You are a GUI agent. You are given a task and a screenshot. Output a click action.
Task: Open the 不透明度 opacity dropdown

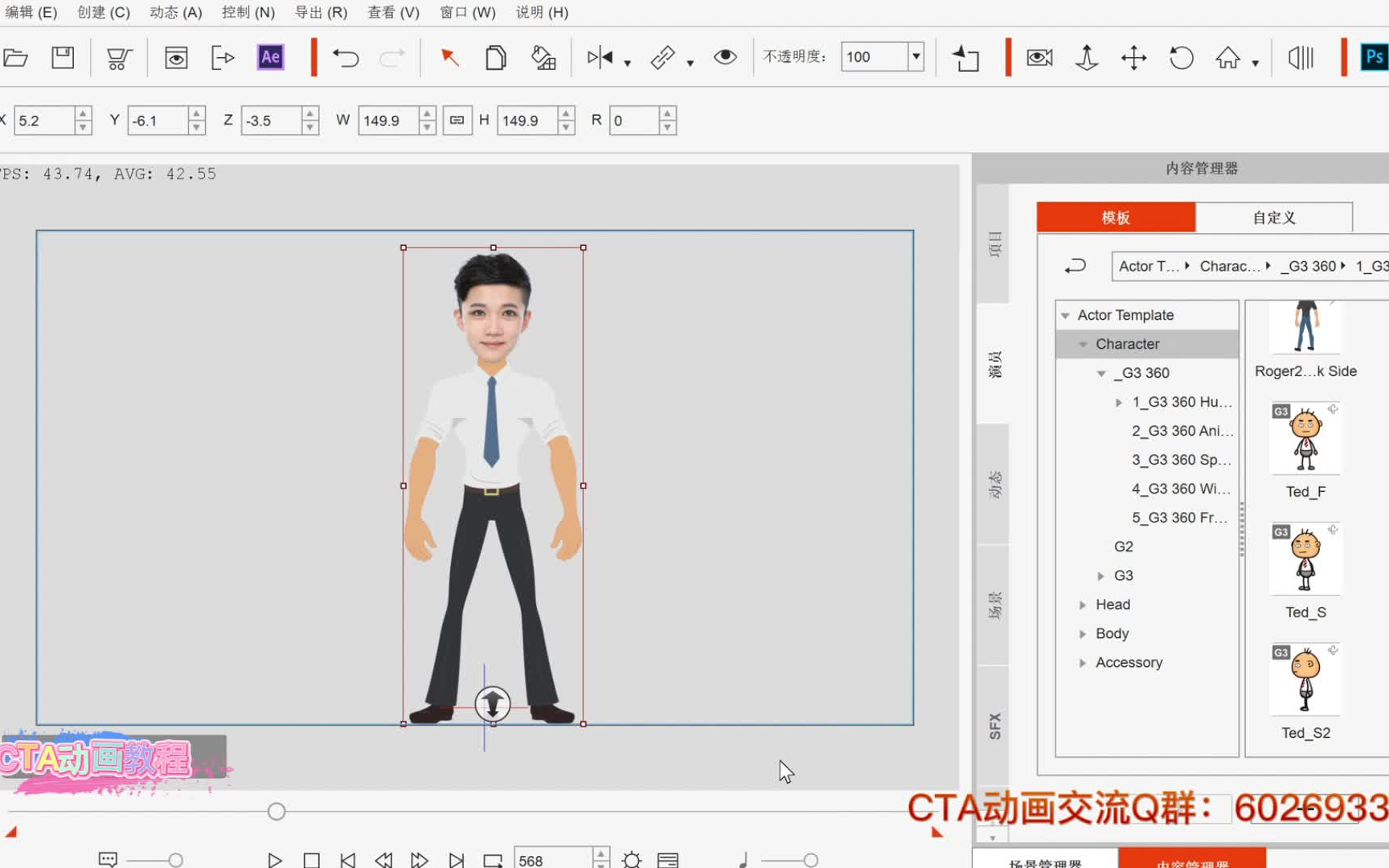(x=916, y=56)
